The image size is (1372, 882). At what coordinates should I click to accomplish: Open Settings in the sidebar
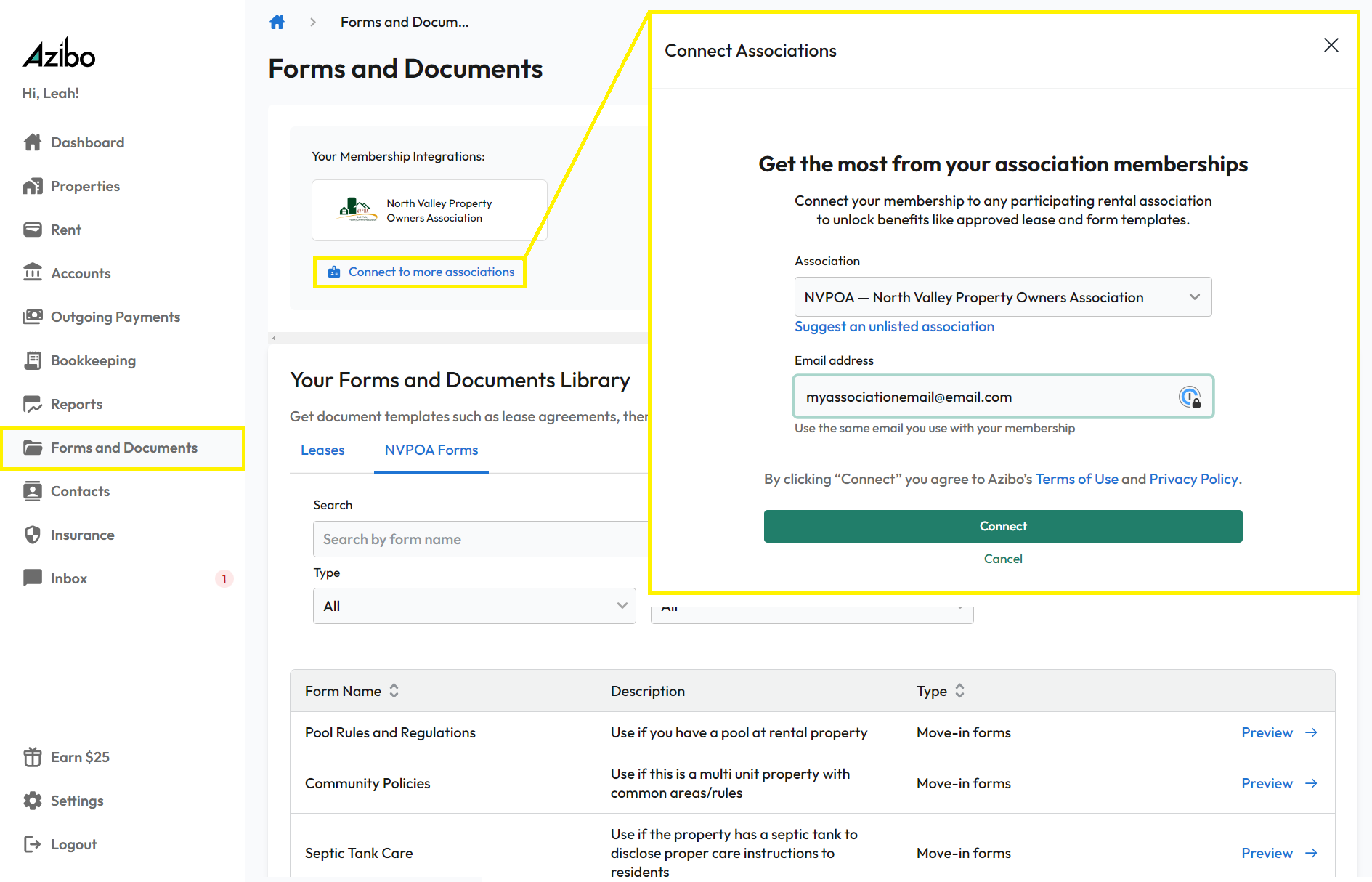[77, 801]
